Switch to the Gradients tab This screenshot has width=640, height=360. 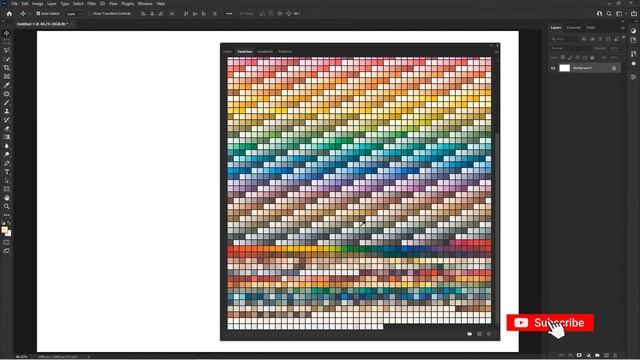point(265,51)
